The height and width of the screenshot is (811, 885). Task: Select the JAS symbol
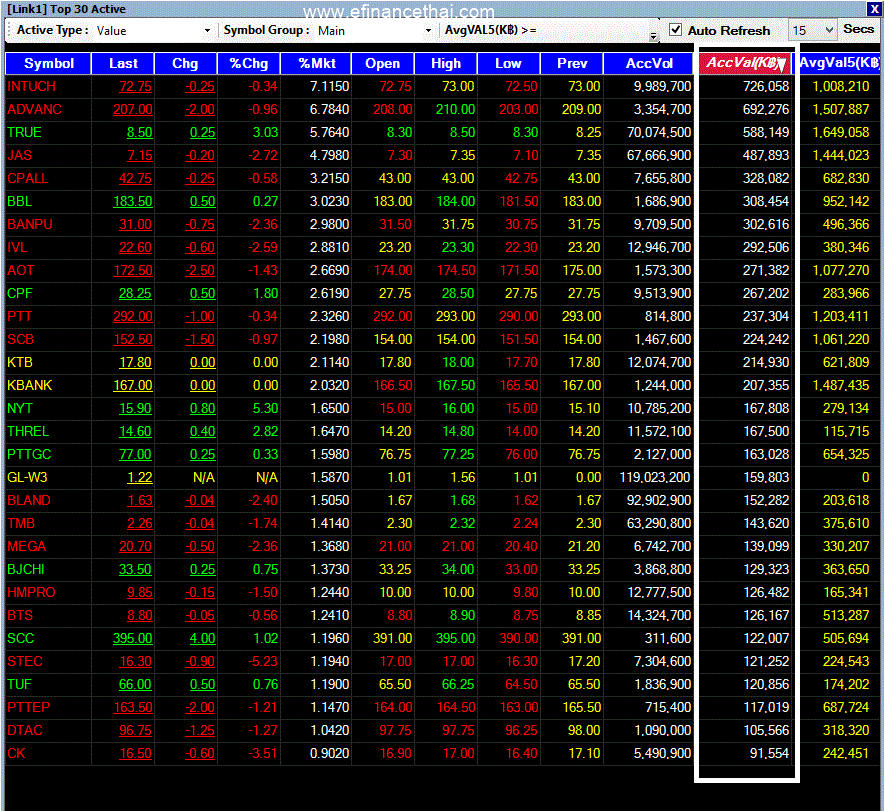(x=20, y=155)
